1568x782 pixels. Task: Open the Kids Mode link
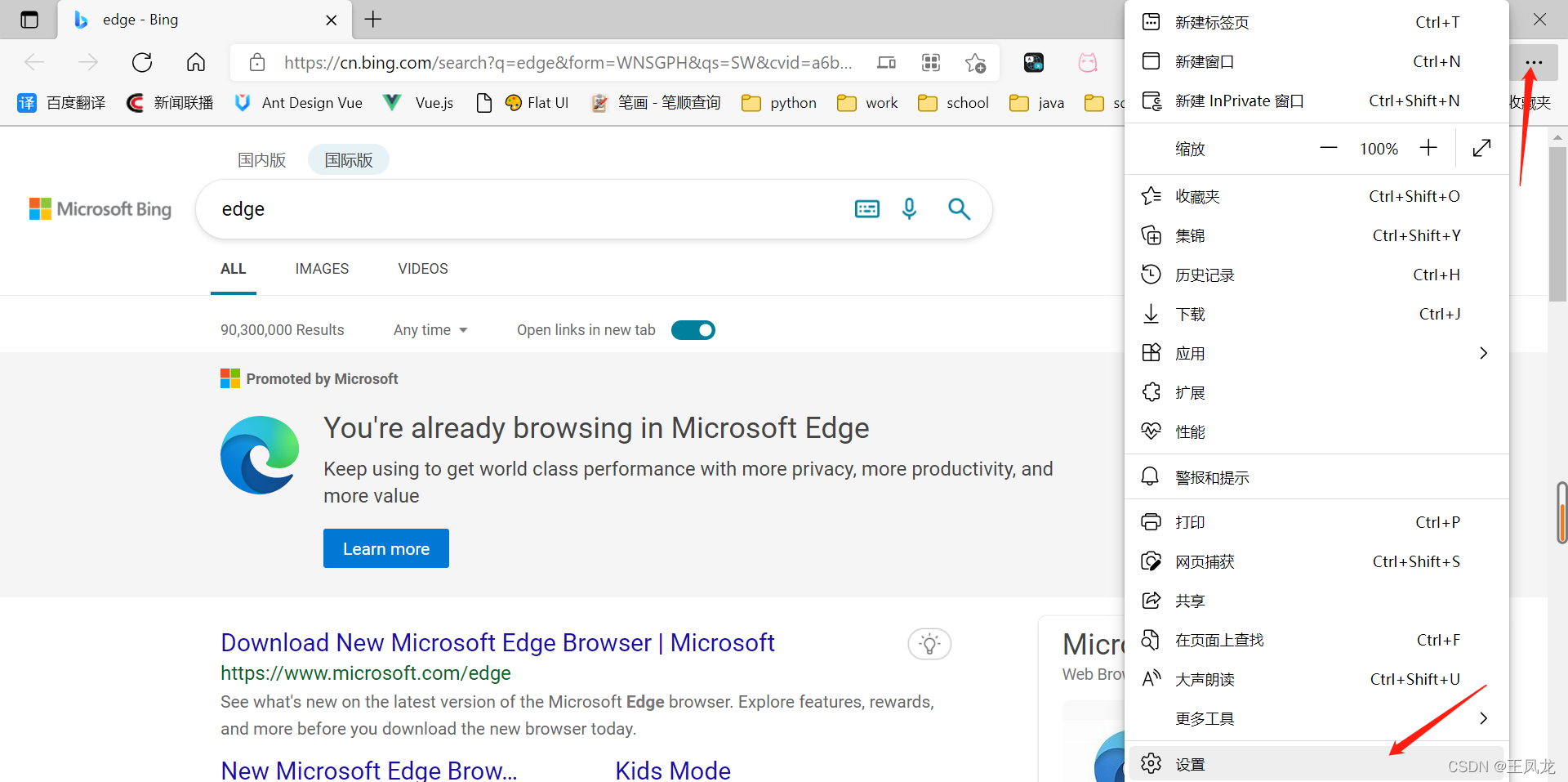tap(673, 770)
